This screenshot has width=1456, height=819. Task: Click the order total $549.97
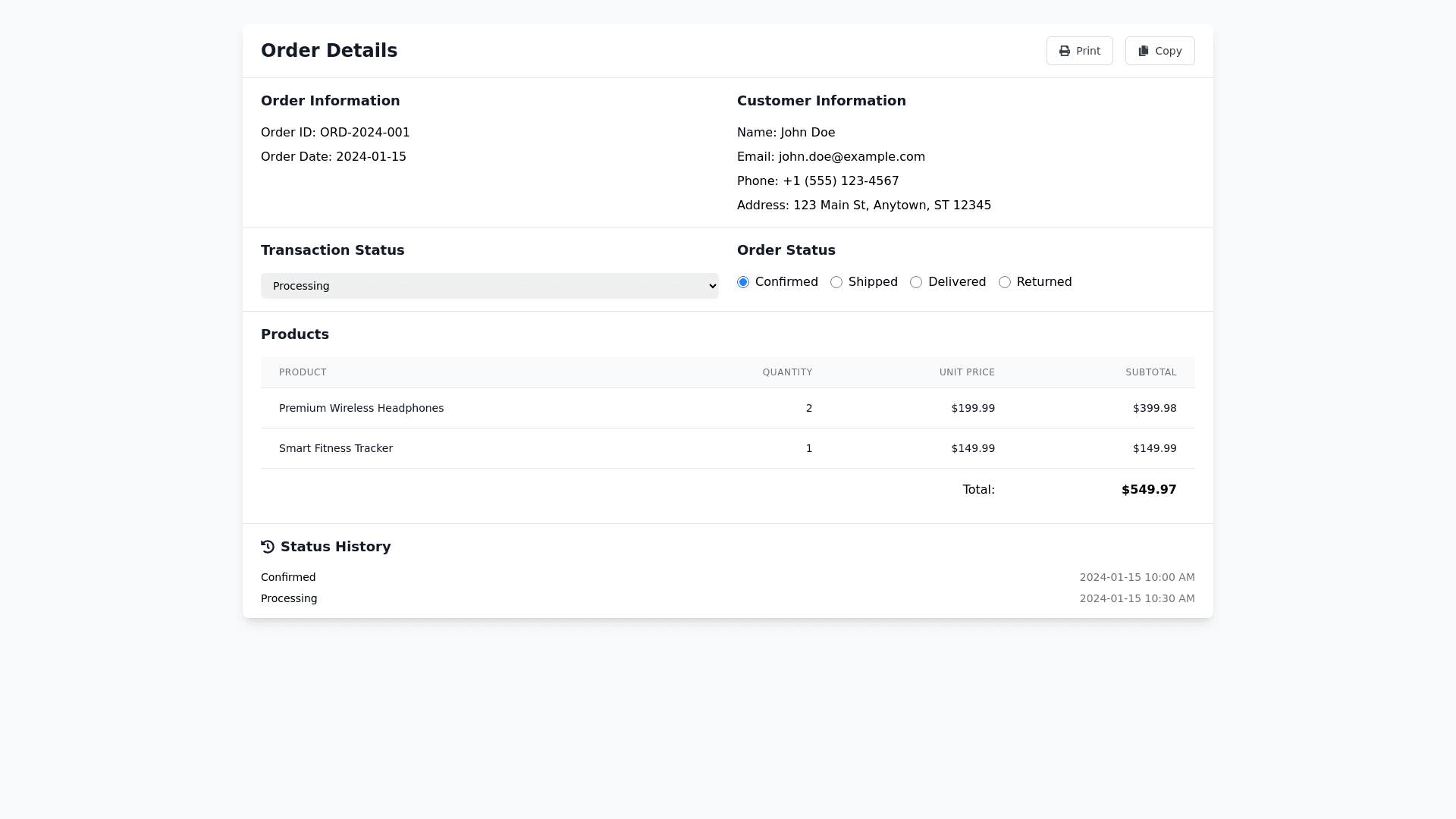[1149, 490]
